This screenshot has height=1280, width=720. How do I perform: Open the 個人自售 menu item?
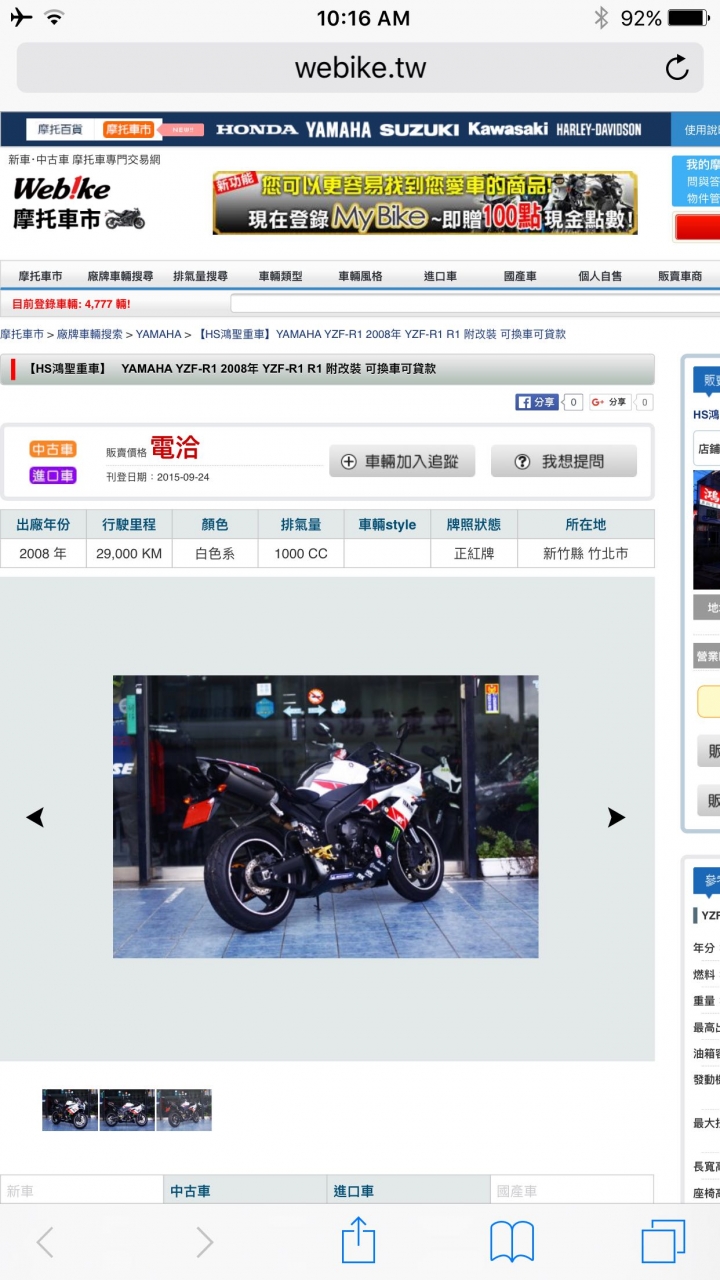pos(600,276)
